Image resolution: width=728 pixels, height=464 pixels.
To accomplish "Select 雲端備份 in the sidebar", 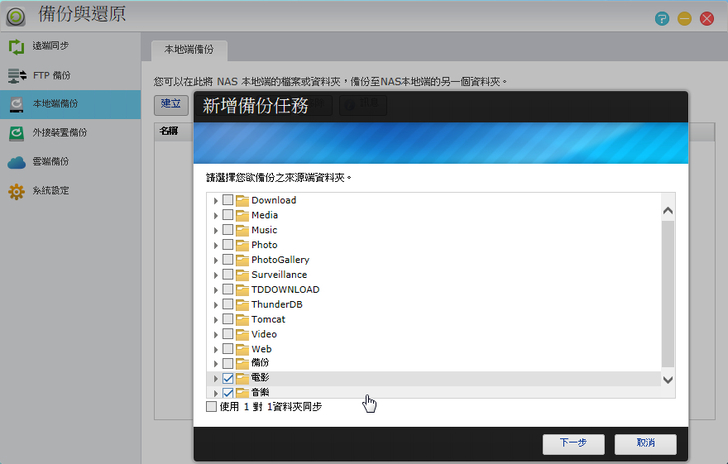I will pos(70,162).
